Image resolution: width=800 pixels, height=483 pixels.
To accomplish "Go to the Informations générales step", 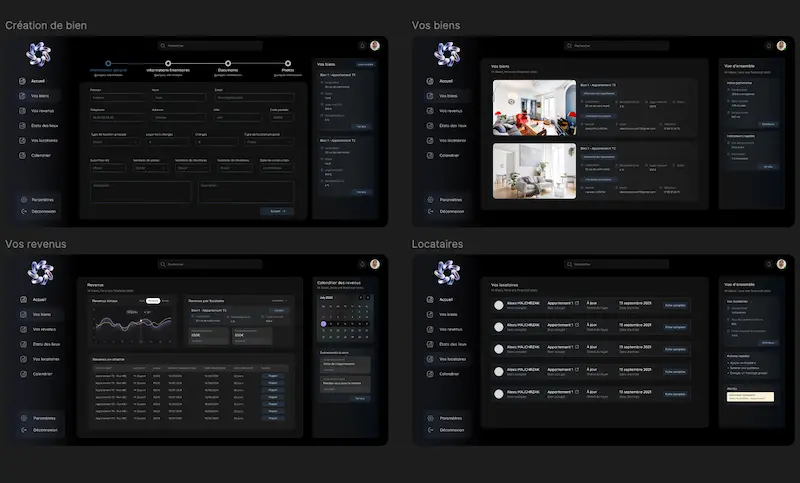I will (x=108, y=68).
